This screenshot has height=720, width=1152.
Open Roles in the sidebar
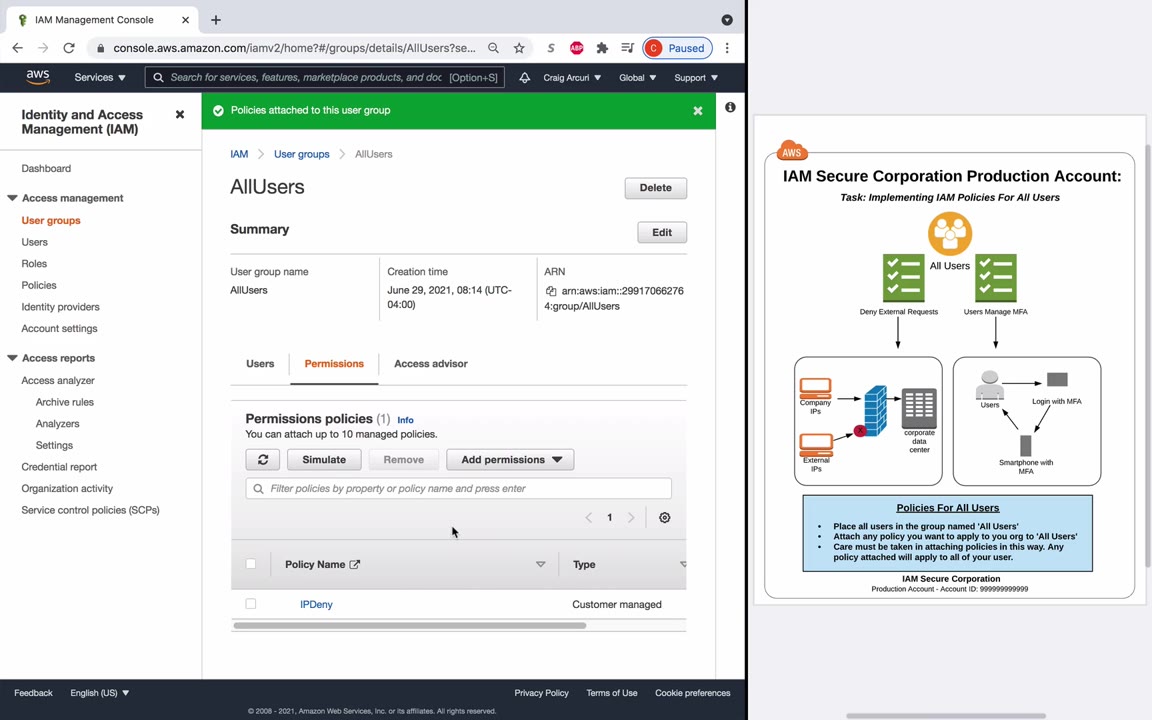tap(34, 264)
